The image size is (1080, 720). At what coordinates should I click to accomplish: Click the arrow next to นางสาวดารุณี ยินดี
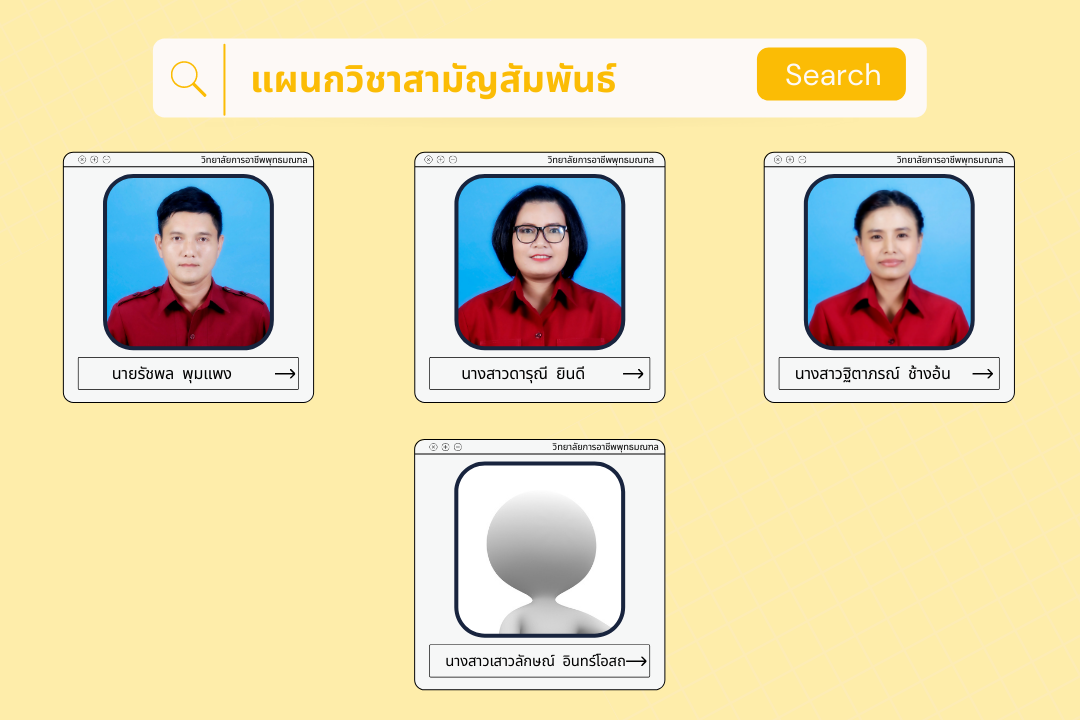point(633,373)
